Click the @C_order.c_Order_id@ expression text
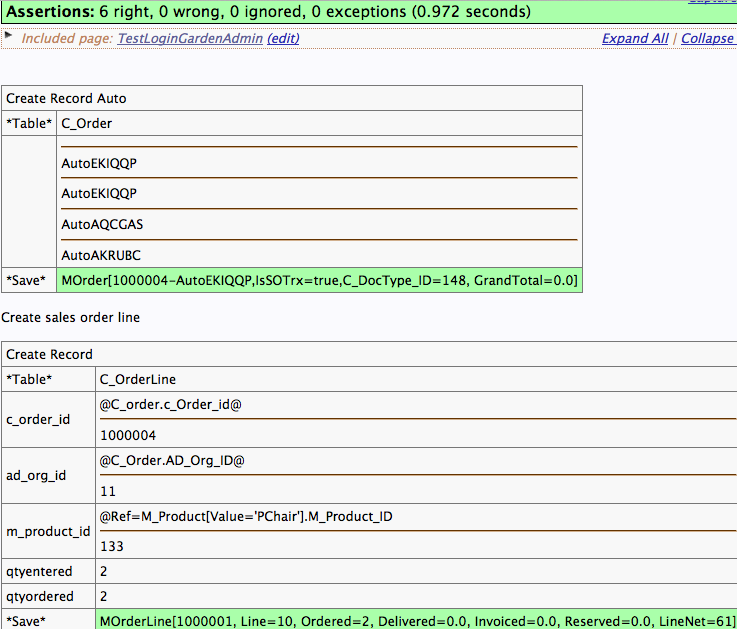 pyautogui.click(x=171, y=405)
